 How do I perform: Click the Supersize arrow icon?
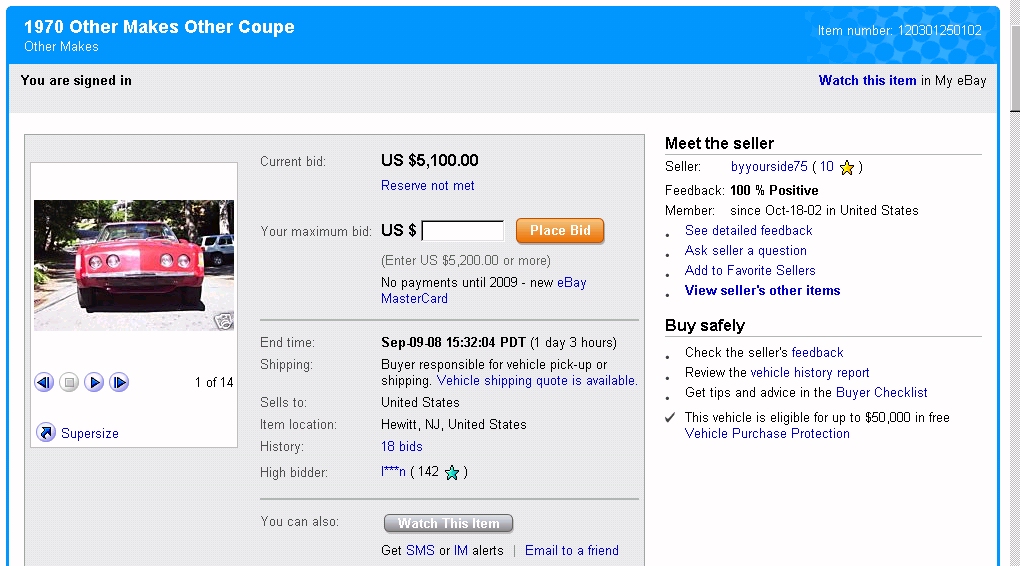[x=46, y=433]
